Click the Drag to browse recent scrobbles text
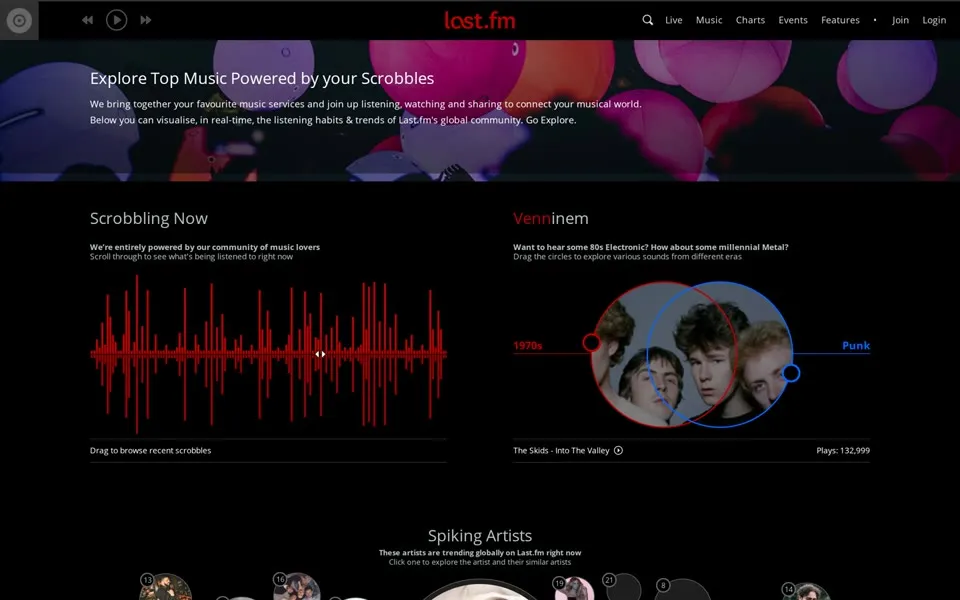This screenshot has height=600, width=960. 151,451
